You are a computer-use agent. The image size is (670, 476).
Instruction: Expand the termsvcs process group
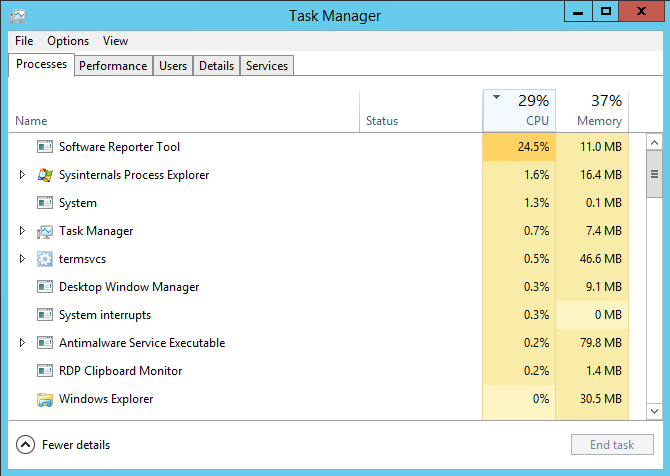[22, 259]
